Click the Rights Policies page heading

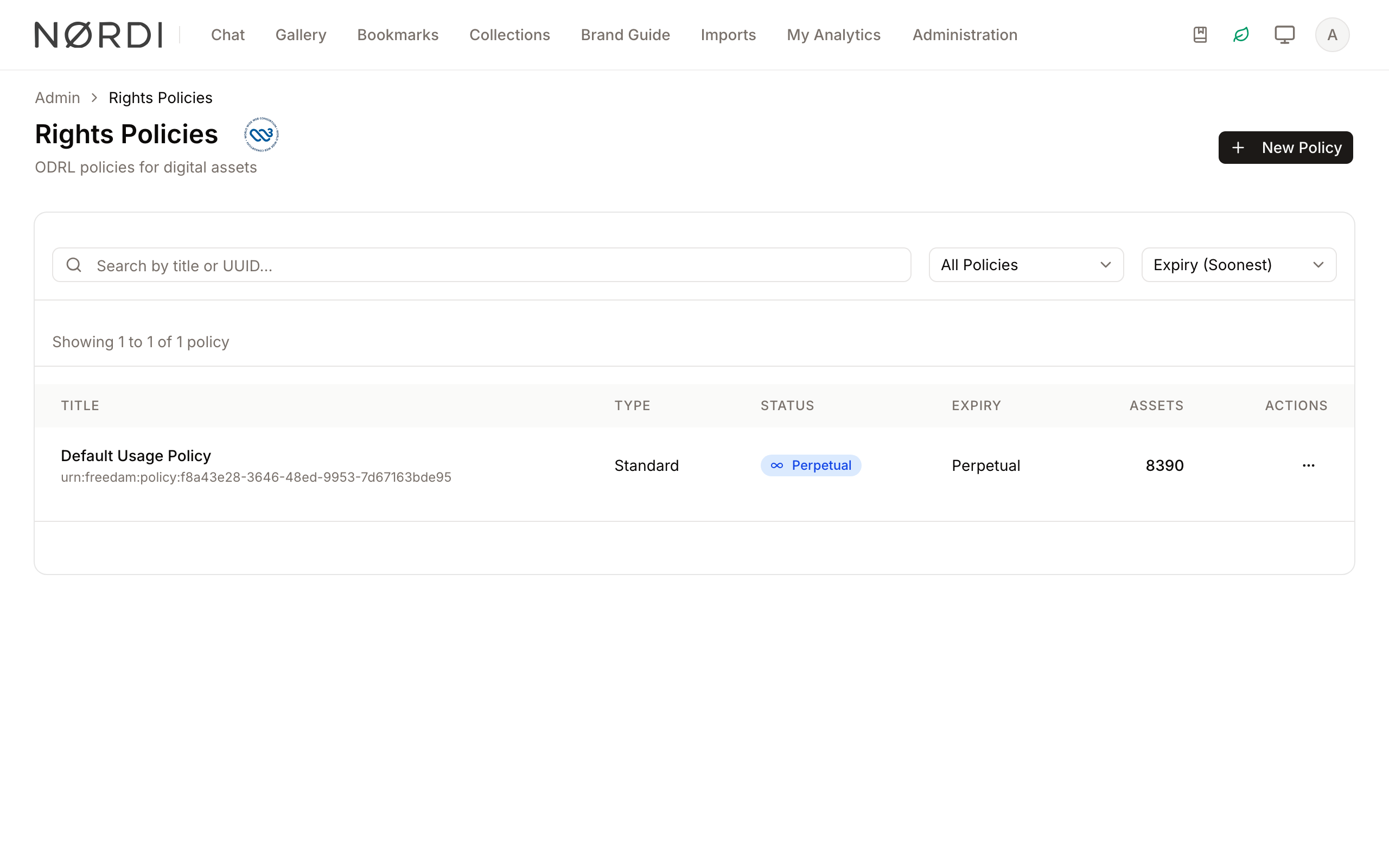(x=126, y=135)
